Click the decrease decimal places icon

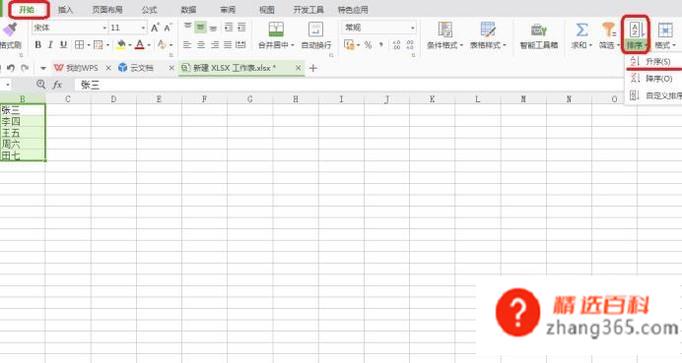pos(410,45)
